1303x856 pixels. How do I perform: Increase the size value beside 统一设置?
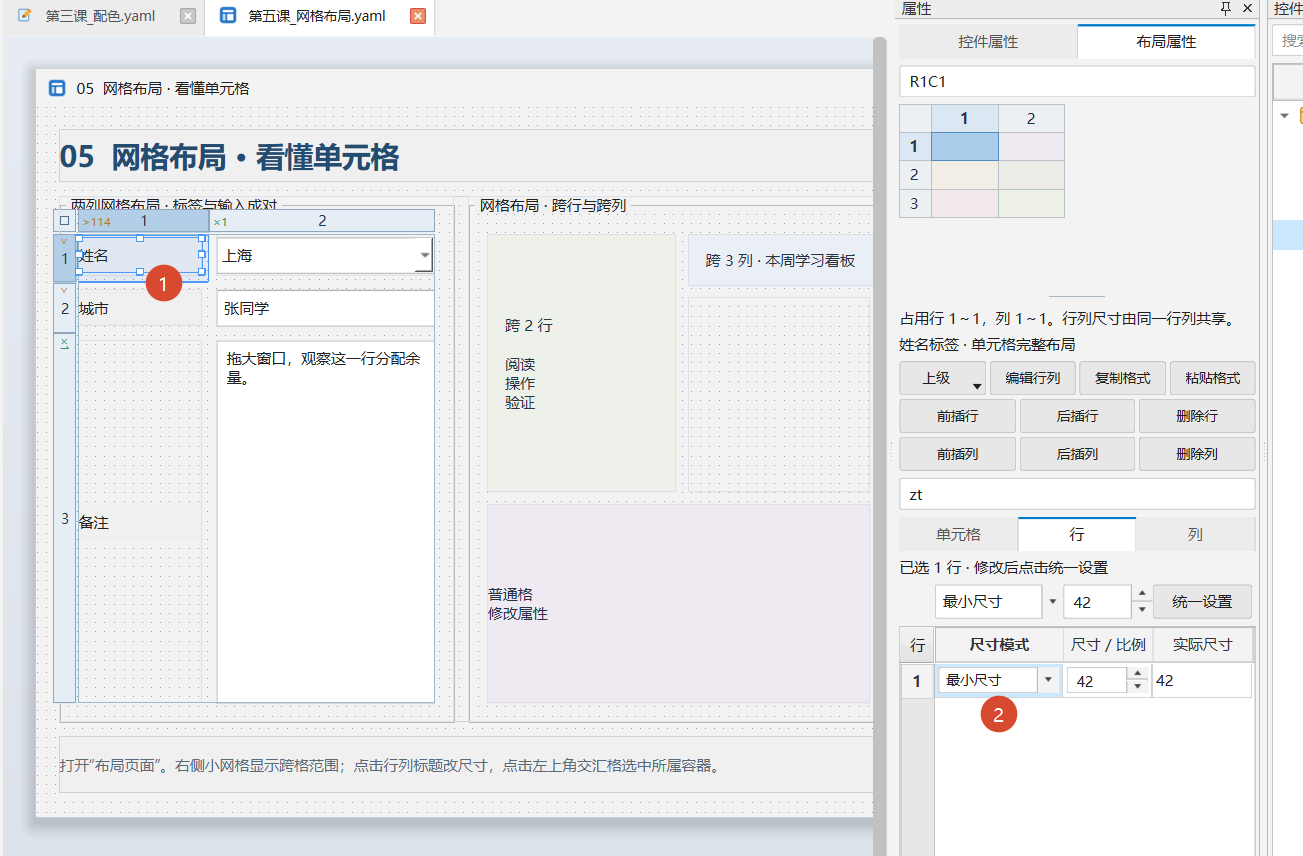pyautogui.click(x=1141, y=594)
